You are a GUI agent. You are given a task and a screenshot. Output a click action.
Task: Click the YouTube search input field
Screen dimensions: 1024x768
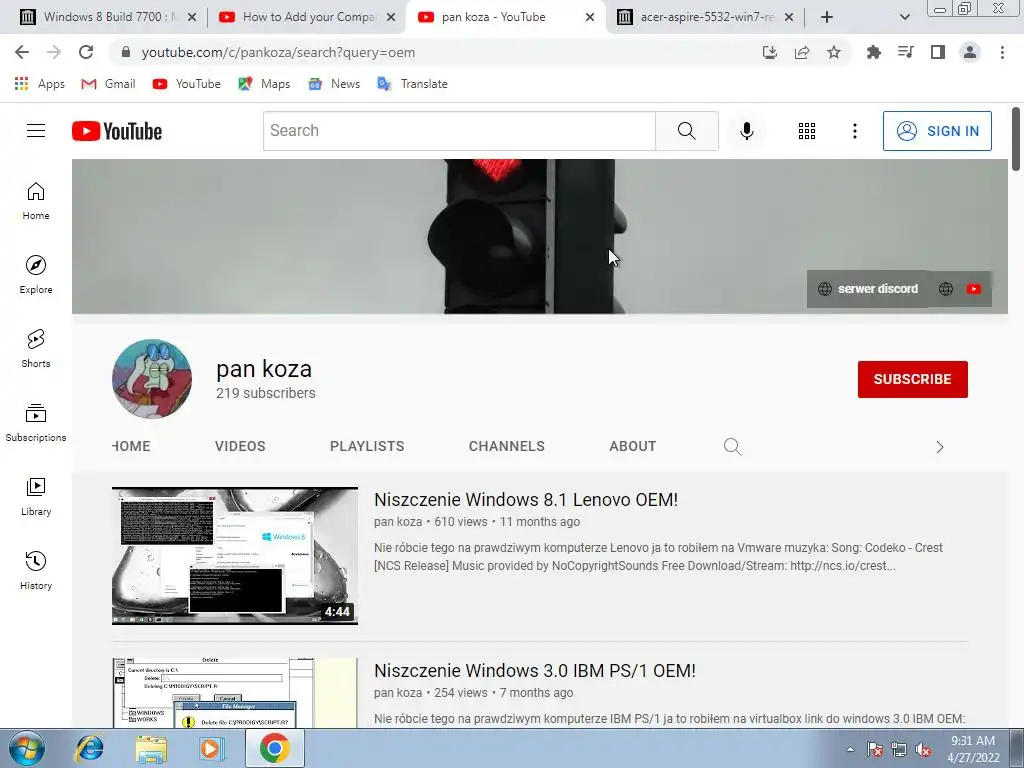tap(459, 131)
